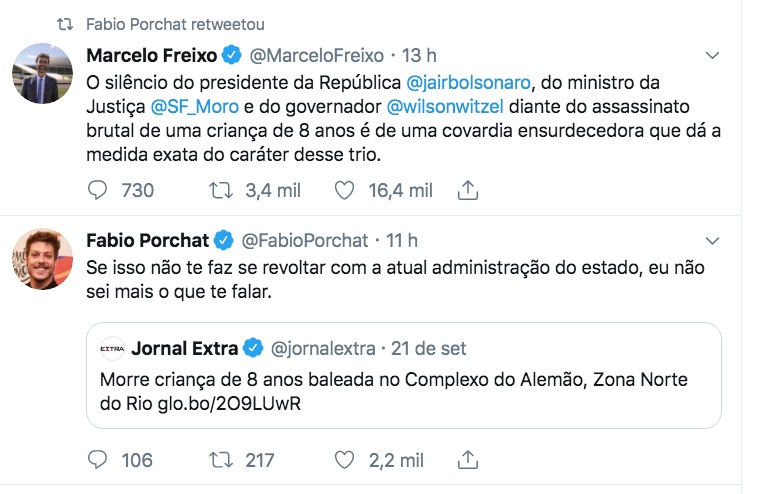Image resolution: width=760 pixels, height=494 pixels.
Task: Share Marcelo Freixo's tweet
Action: tap(467, 190)
